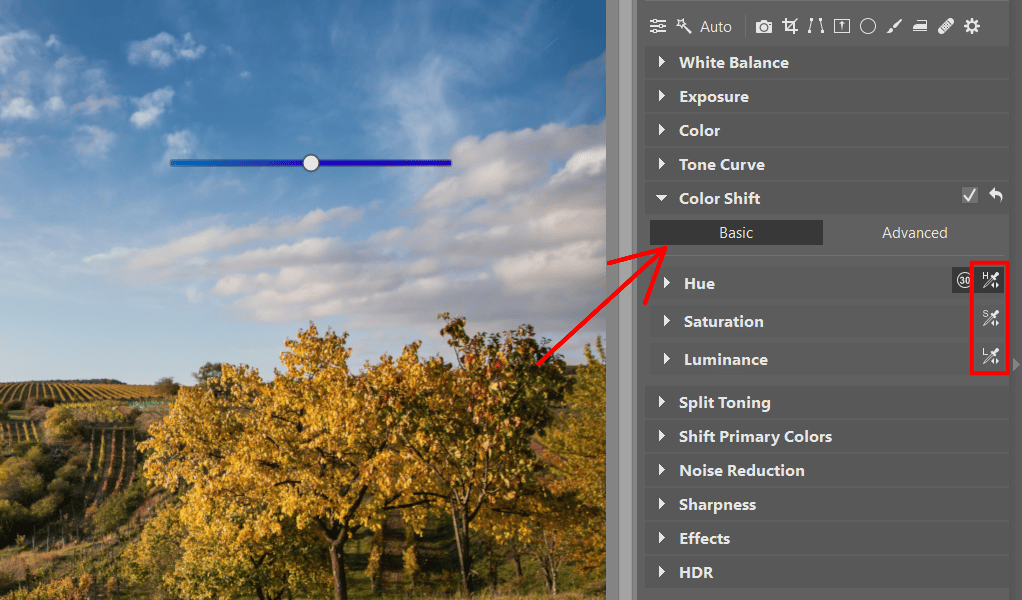
Task: Open the settings gear in the toolbar
Action: pos(971,26)
